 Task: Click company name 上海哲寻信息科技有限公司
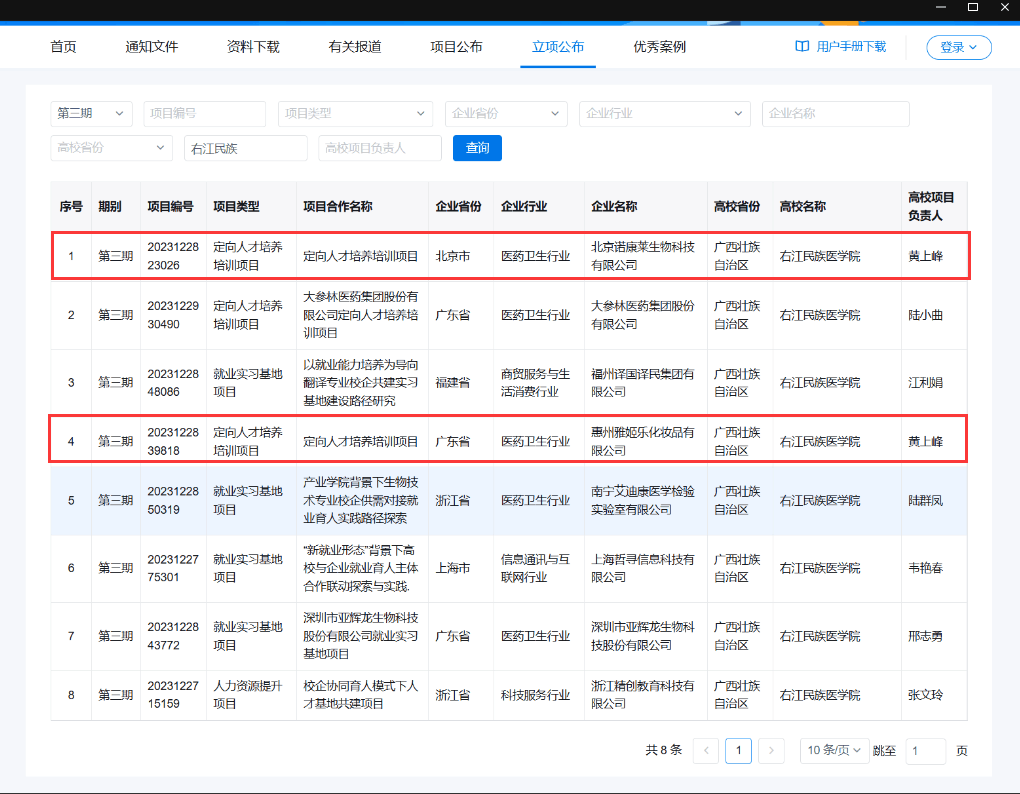click(643, 568)
